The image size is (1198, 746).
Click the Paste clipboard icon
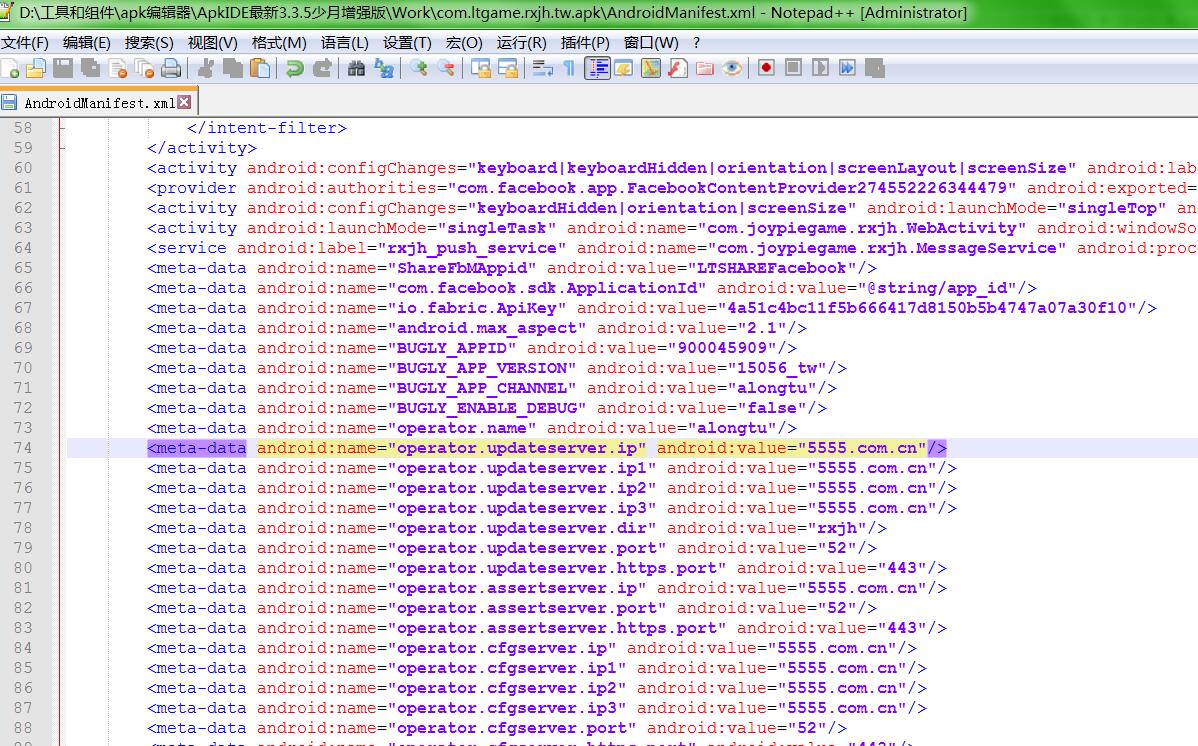pyautogui.click(x=260, y=68)
